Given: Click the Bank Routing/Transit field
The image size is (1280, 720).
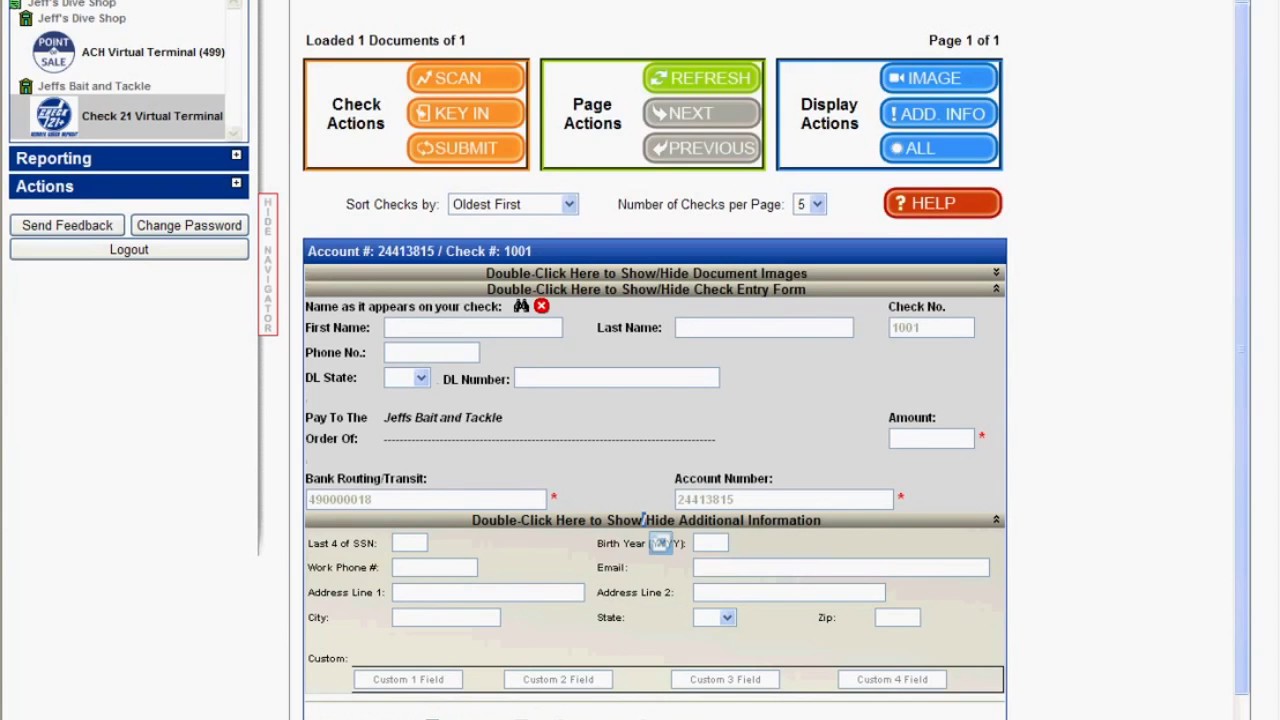Looking at the screenshot, I should click(425, 499).
